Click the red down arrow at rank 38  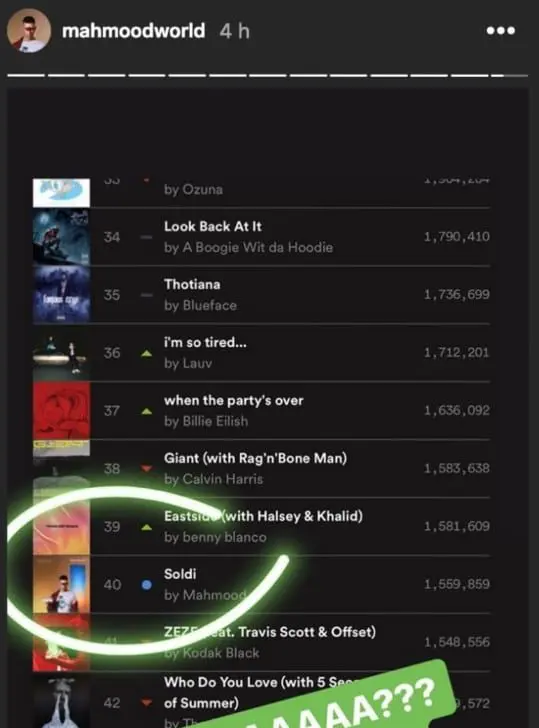pyautogui.click(x=146, y=468)
